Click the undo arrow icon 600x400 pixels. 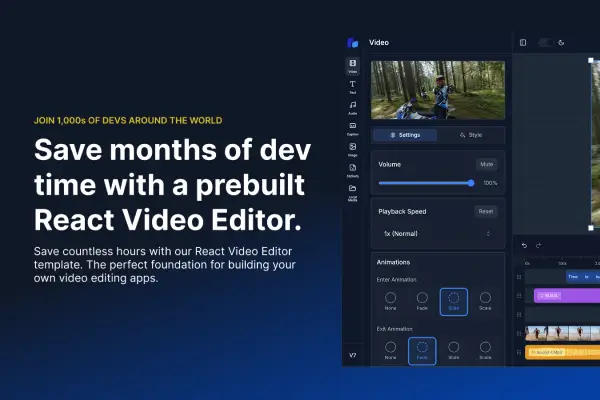[x=524, y=245]
